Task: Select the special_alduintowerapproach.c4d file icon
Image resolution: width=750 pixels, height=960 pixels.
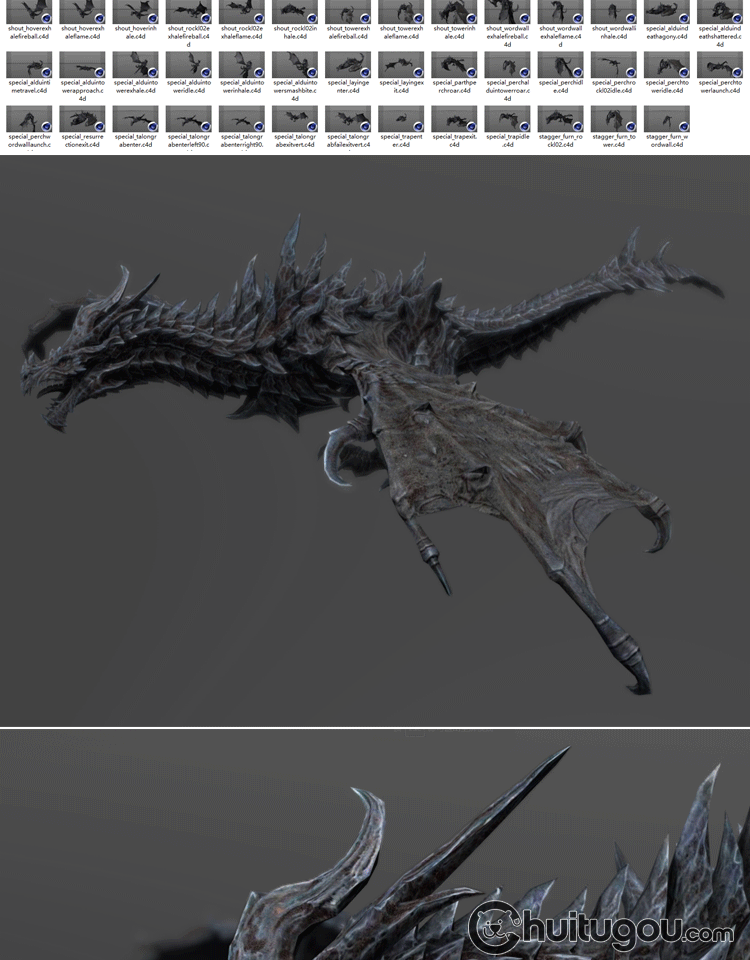Action: coord(83,65)
